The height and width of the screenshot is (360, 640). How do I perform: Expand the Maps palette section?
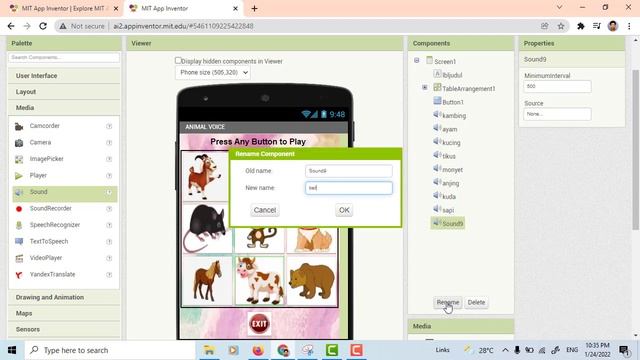pos(64,313)
